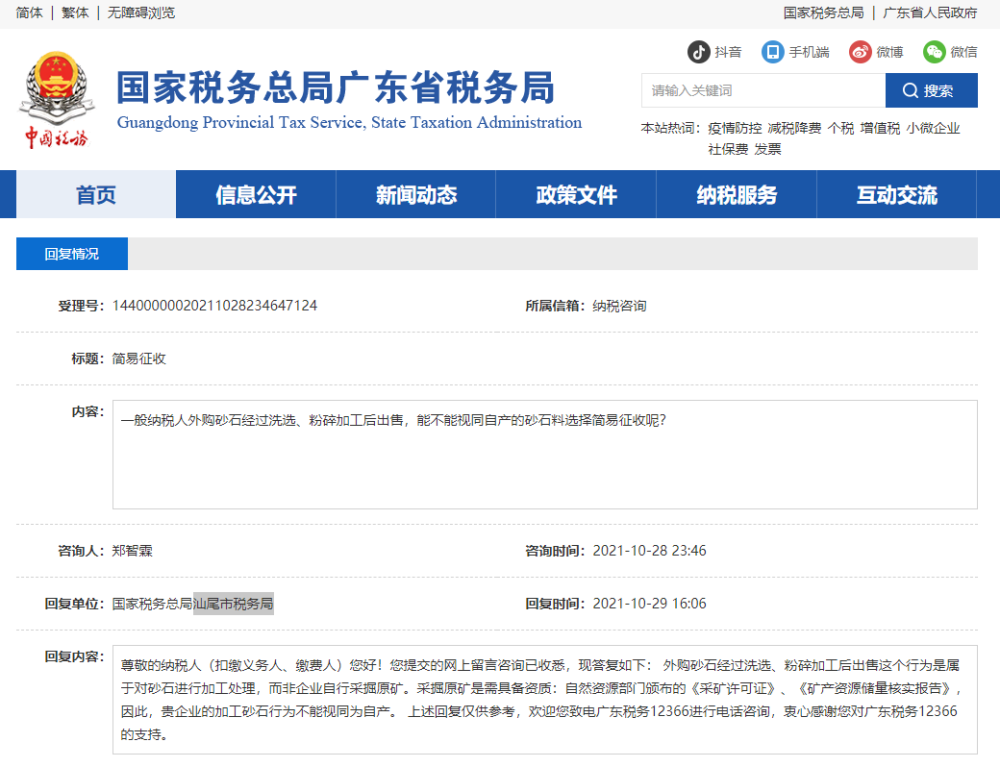Viewport: 1000px width, 767px height.
Task: Switch to 简体 simplified Chinese
Action: (x=29, y=13)
